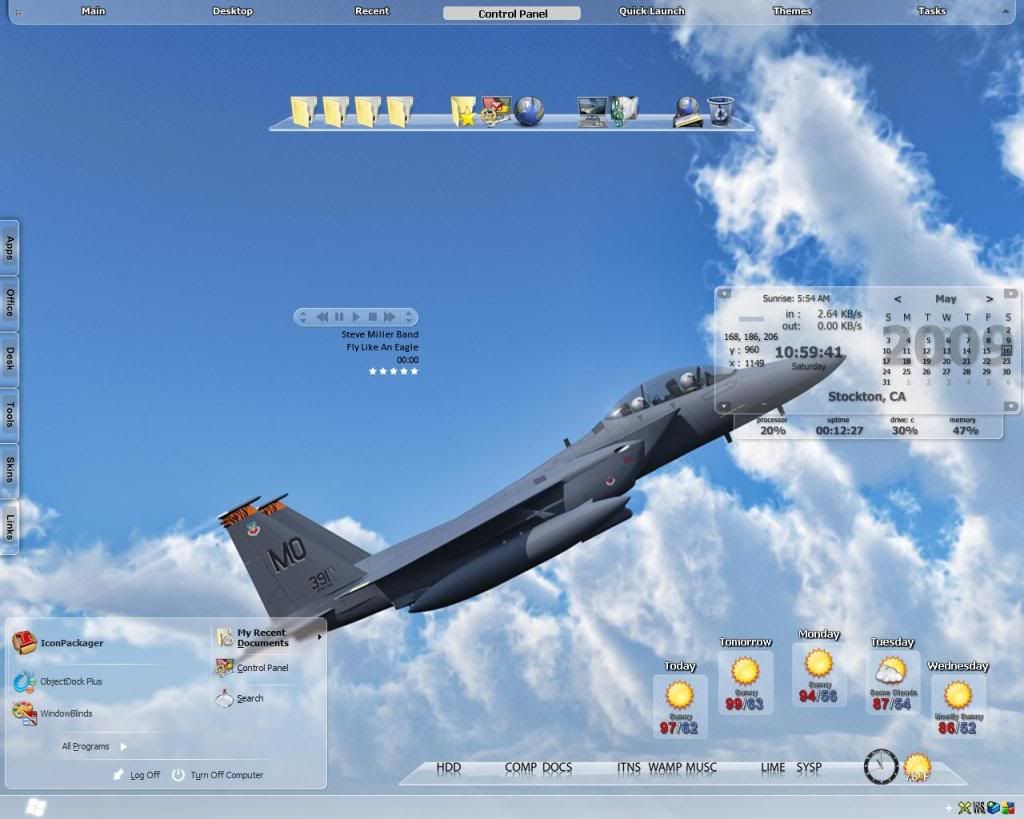Viewport: 1024px width, 819px height.
Task: Click the right up-down arrows on player
Action: (x=409, y=317)
